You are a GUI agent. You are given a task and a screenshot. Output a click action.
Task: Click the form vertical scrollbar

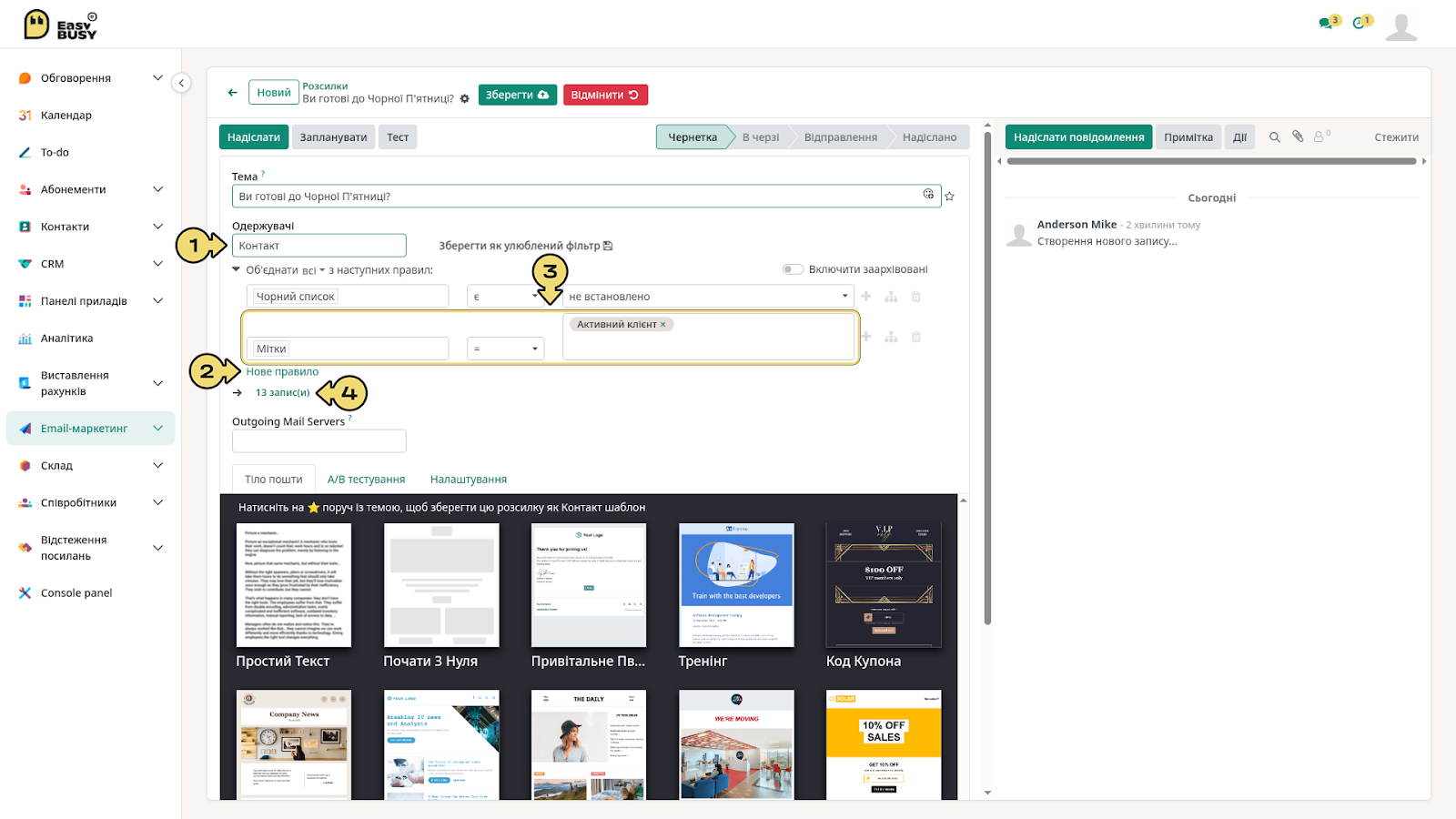(987, 378)
